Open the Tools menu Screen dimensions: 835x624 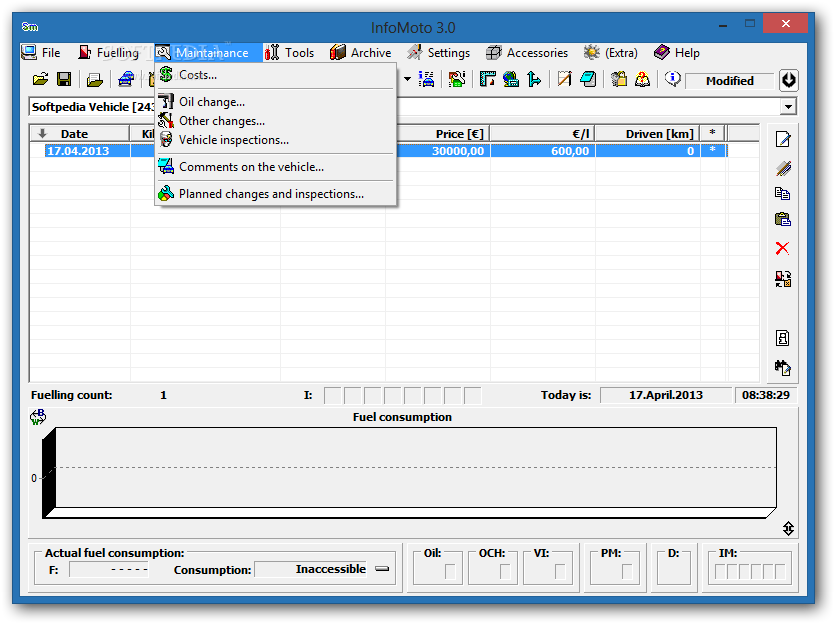coord(290,53)
